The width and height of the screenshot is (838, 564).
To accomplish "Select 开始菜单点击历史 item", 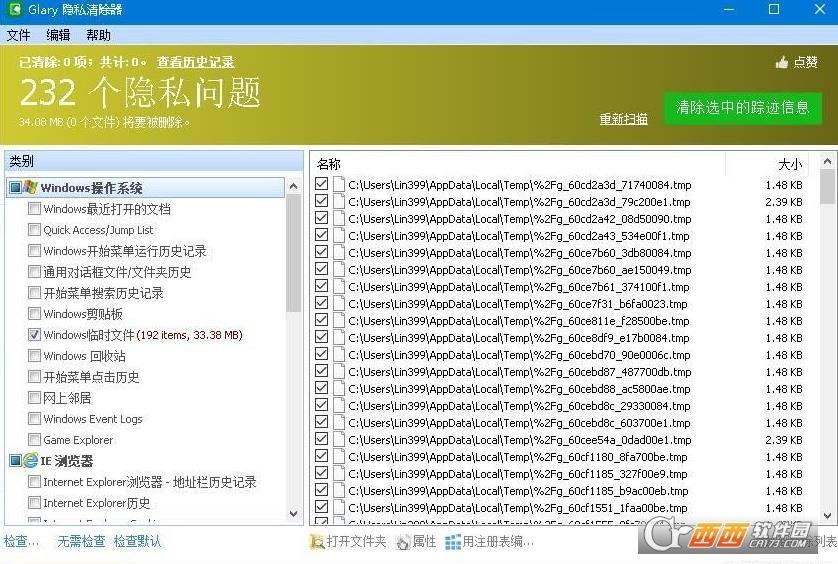I will (x=91, y=377).
